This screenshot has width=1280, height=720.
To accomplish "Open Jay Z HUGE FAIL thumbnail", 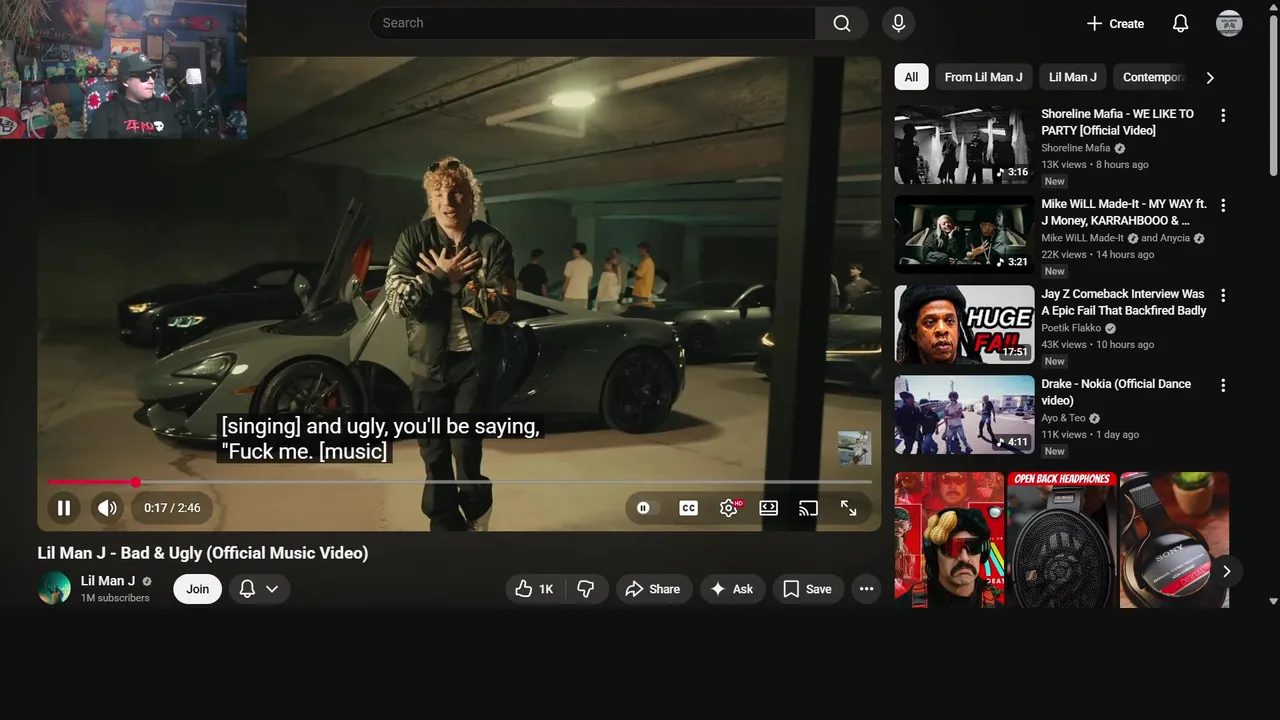I will (964, 325).
